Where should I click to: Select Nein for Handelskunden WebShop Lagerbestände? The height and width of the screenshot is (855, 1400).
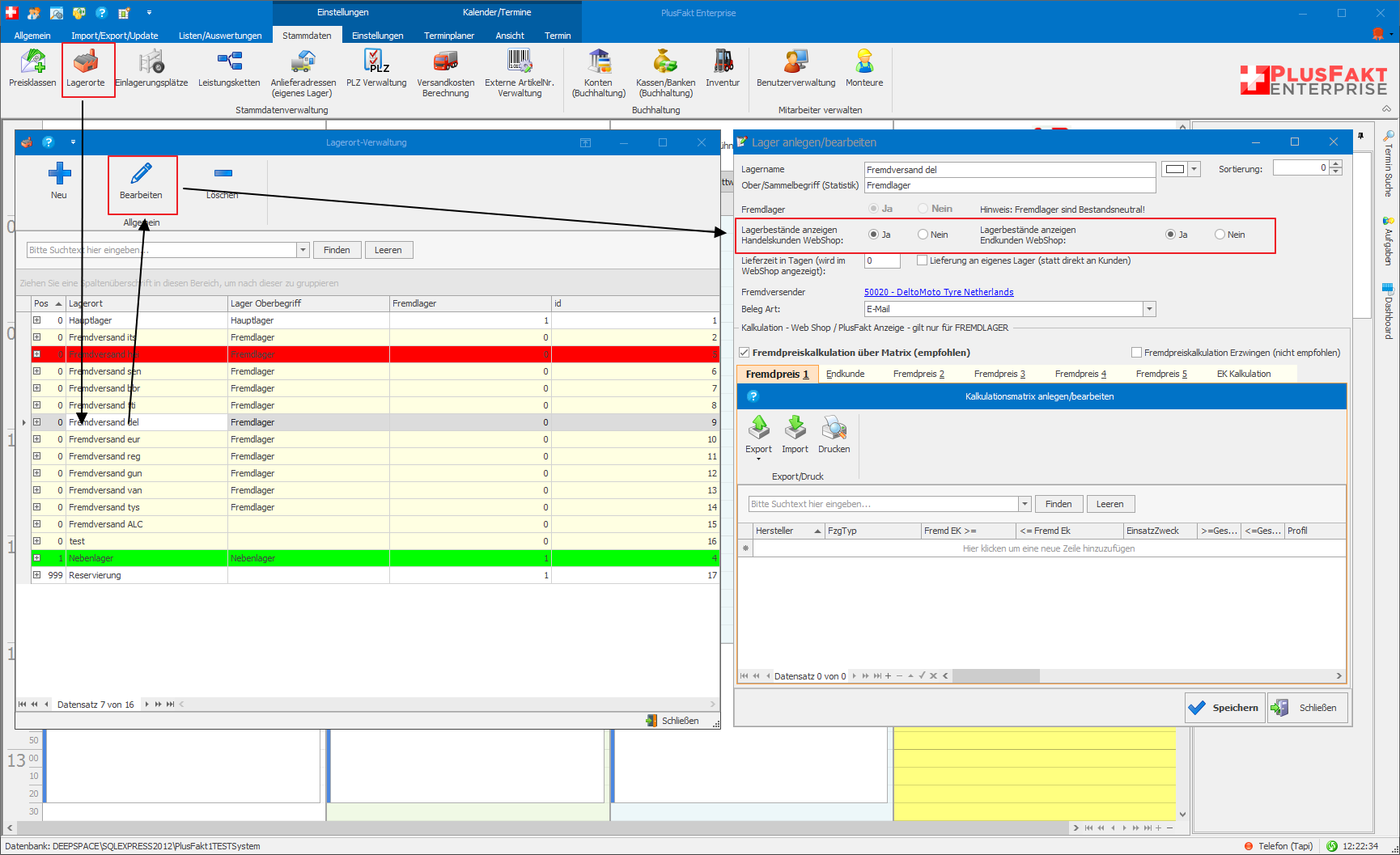pyautogui.click(x=923, y=235)
